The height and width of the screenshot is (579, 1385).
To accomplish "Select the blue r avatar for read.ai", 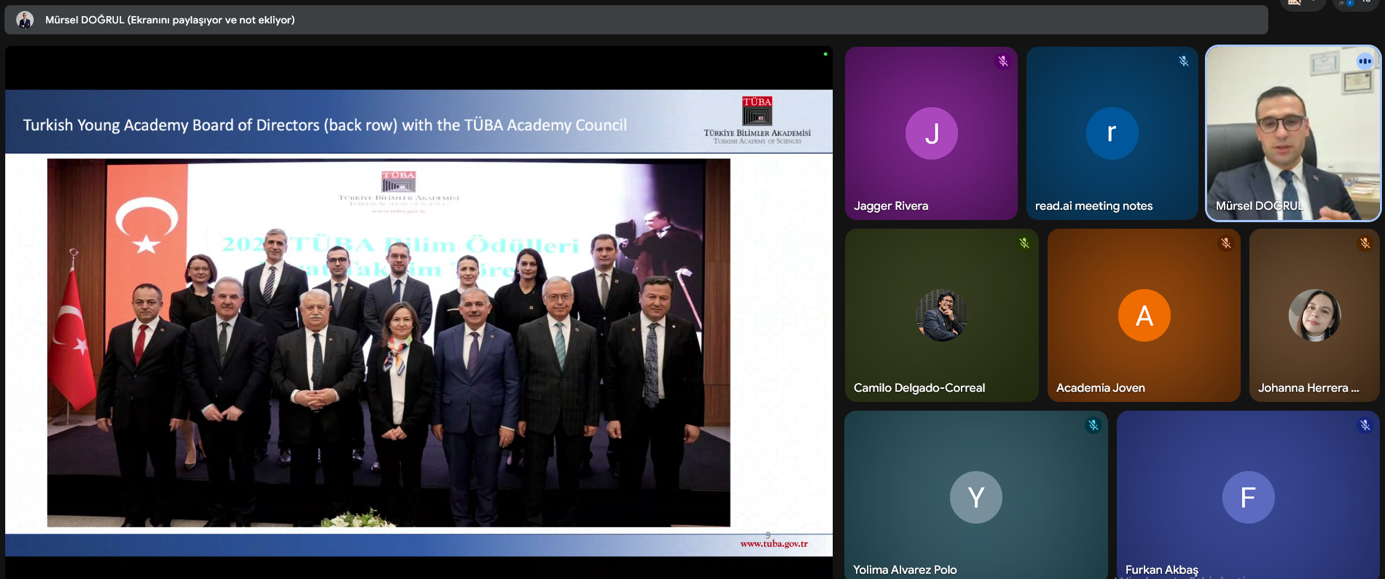I will [x=1111, y=133].
